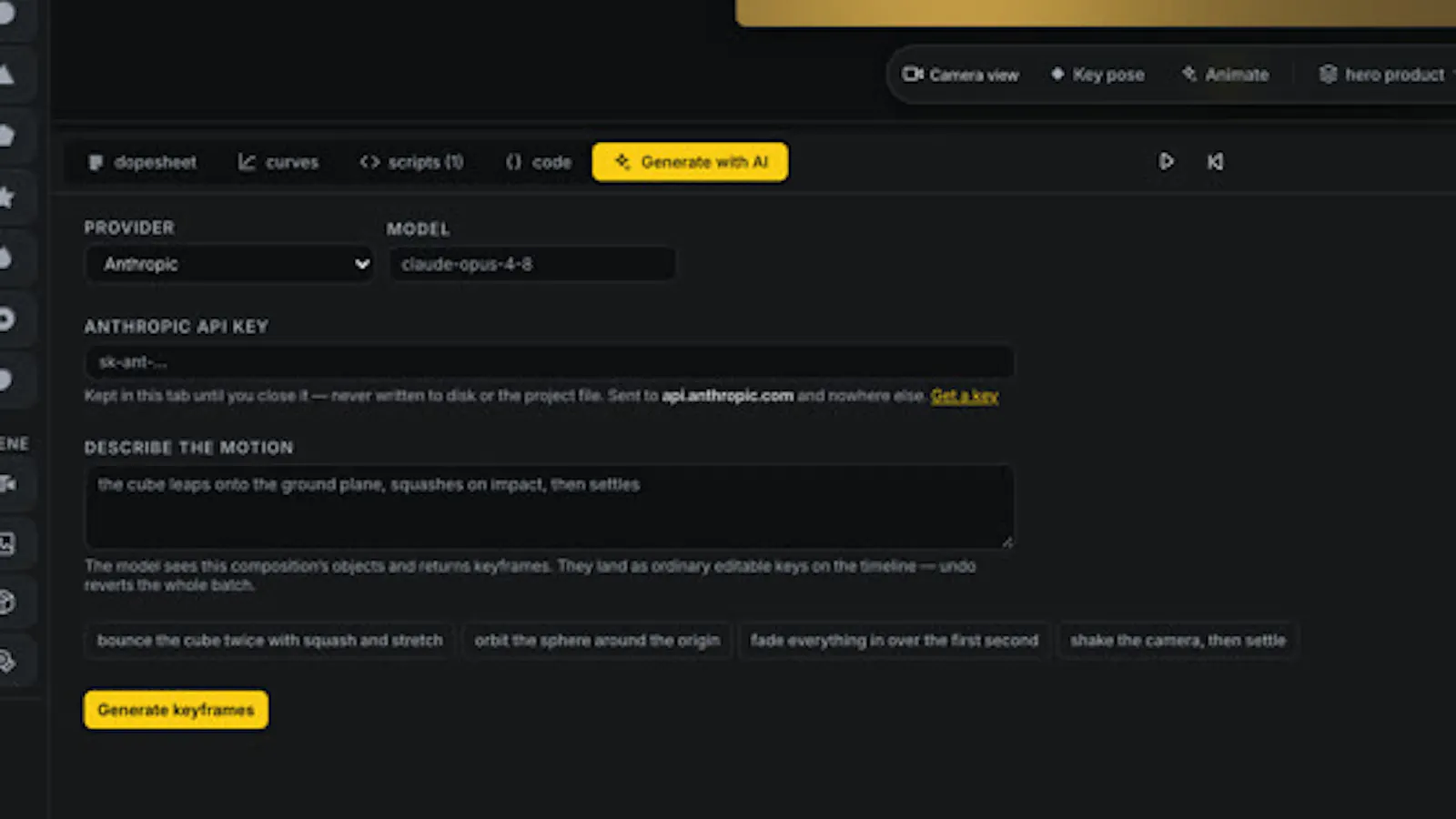Image resolution: width=1456 pixels, height=819 pixels.
Task: Play the animation
Action: [x=1166, y=162]
